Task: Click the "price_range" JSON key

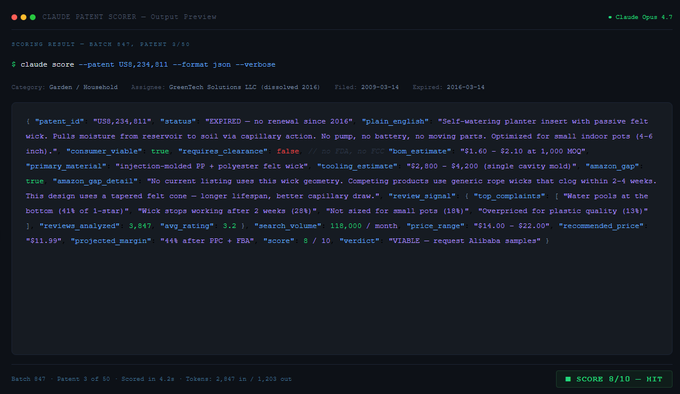Action: [x=435, y=226]
